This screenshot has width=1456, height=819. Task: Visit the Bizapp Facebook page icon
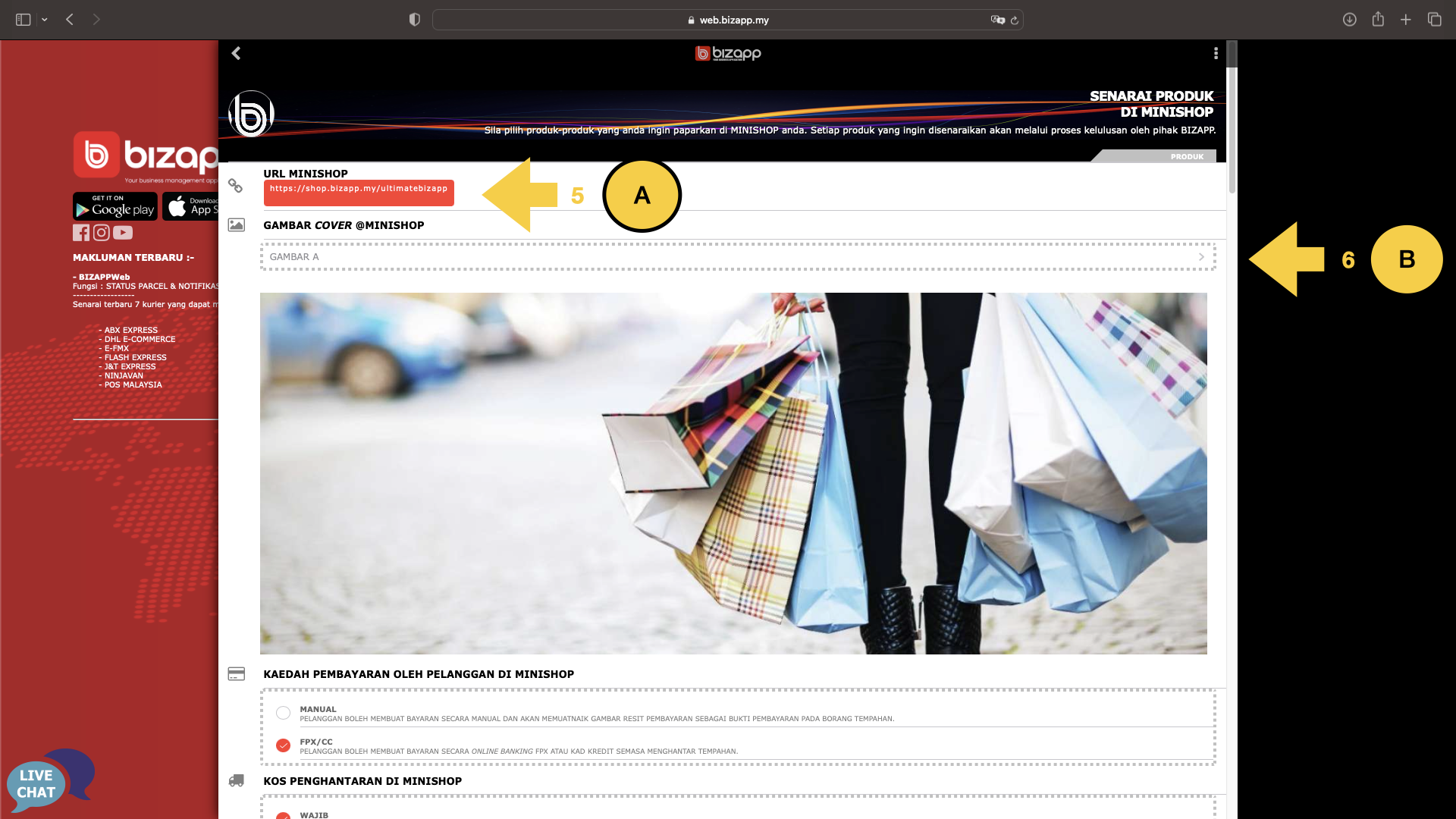tap(81, 233)
